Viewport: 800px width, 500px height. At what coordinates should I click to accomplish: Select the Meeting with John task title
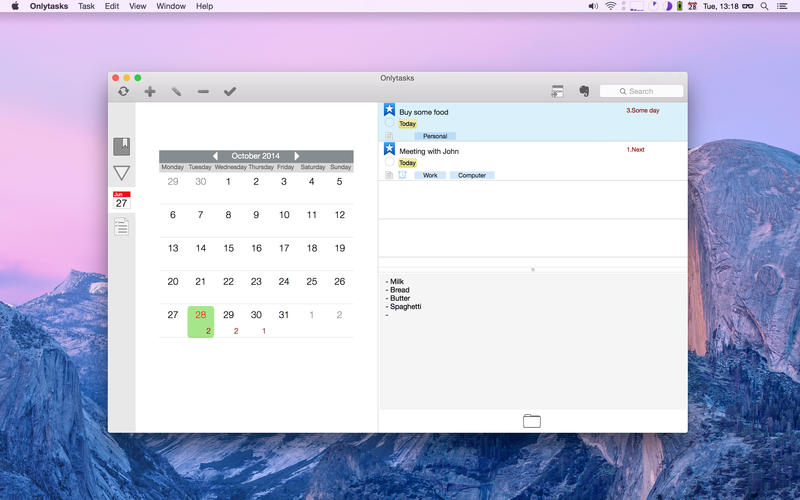pyautogui.click(x=429, y=151)
